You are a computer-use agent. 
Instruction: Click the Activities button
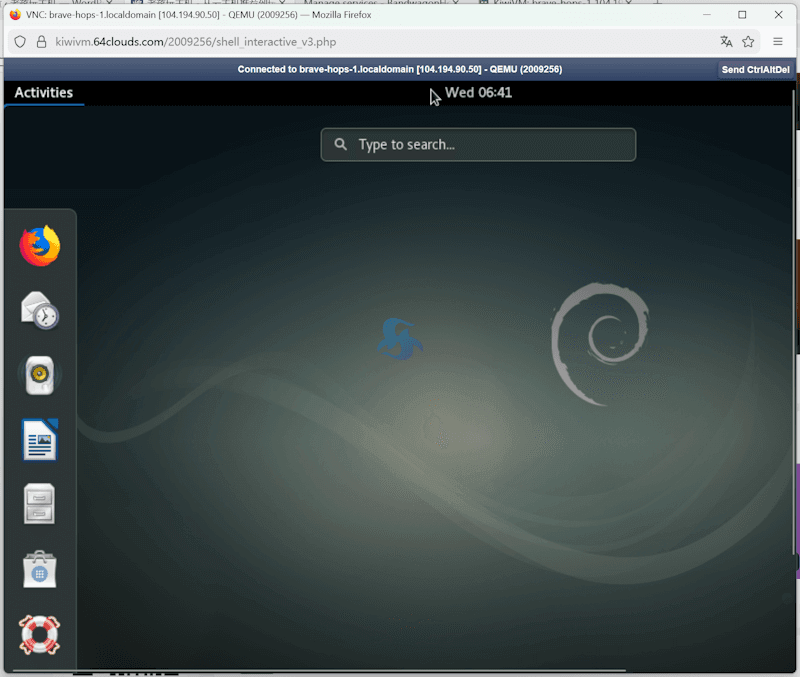coord(44,93)
